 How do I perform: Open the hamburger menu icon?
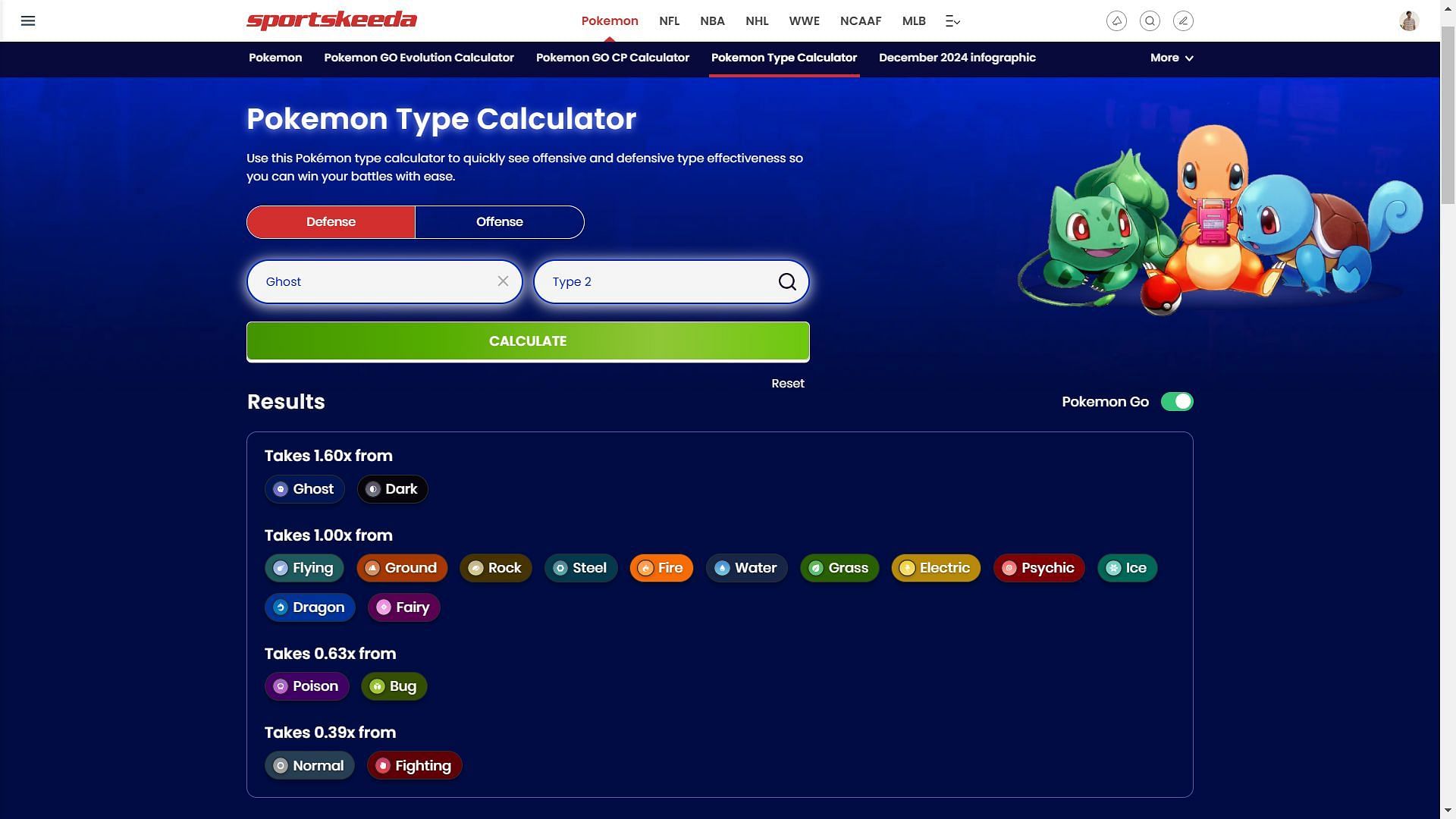pos(28,19)
